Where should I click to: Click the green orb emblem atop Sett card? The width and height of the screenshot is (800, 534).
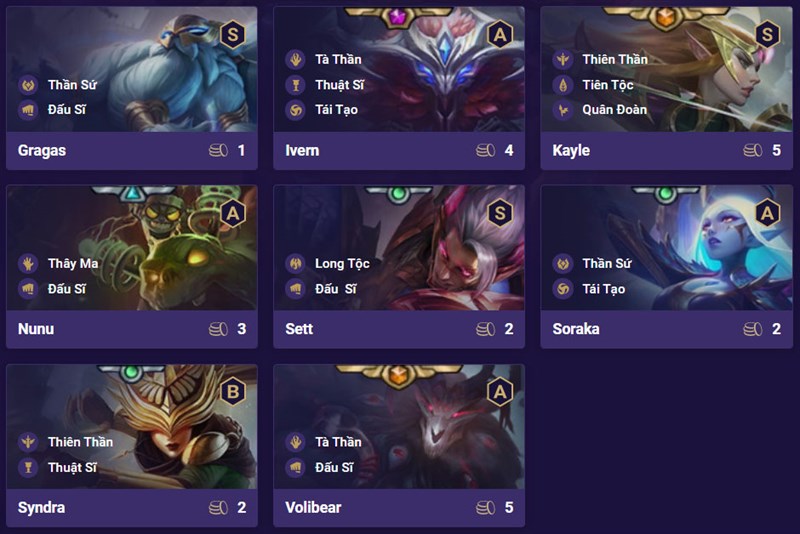click(x=398, y=194)
